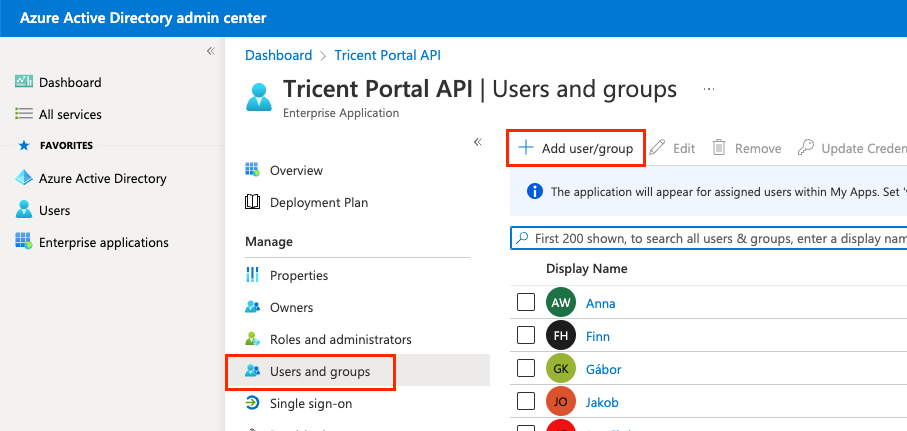Click the Roles and administrators icon

252,339
